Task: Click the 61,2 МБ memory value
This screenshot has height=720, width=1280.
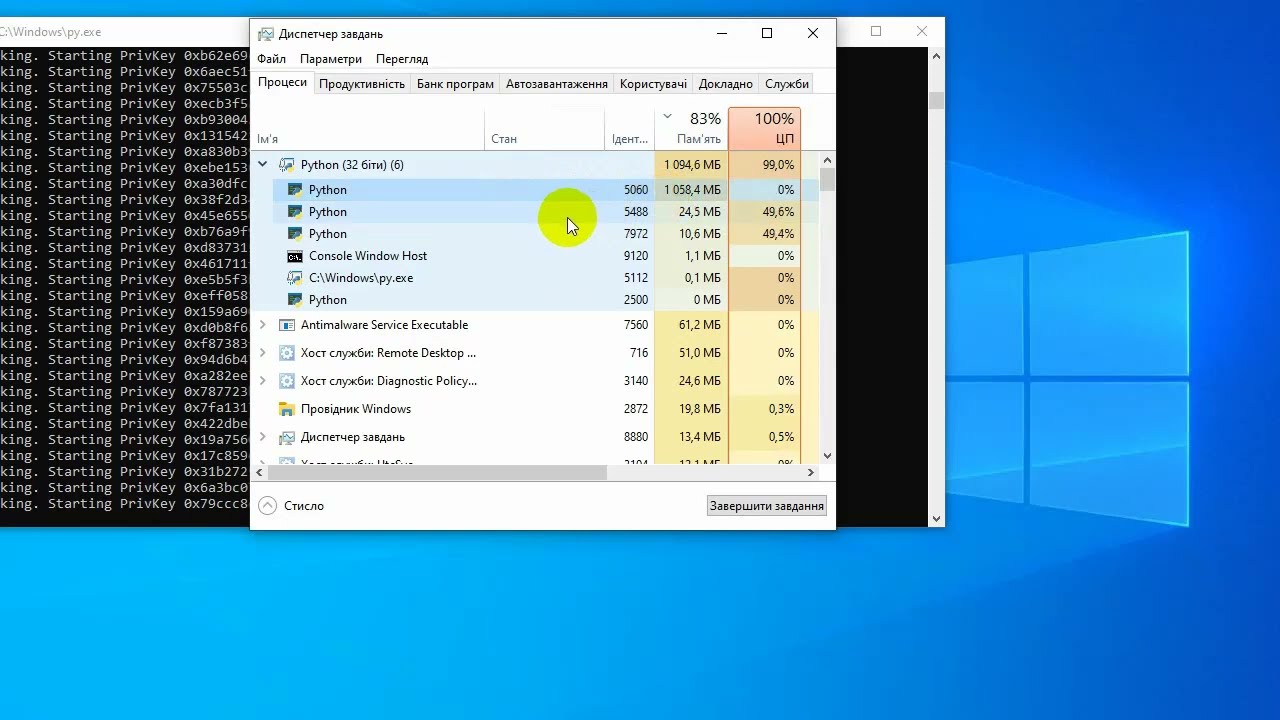Action: (699, 325)
